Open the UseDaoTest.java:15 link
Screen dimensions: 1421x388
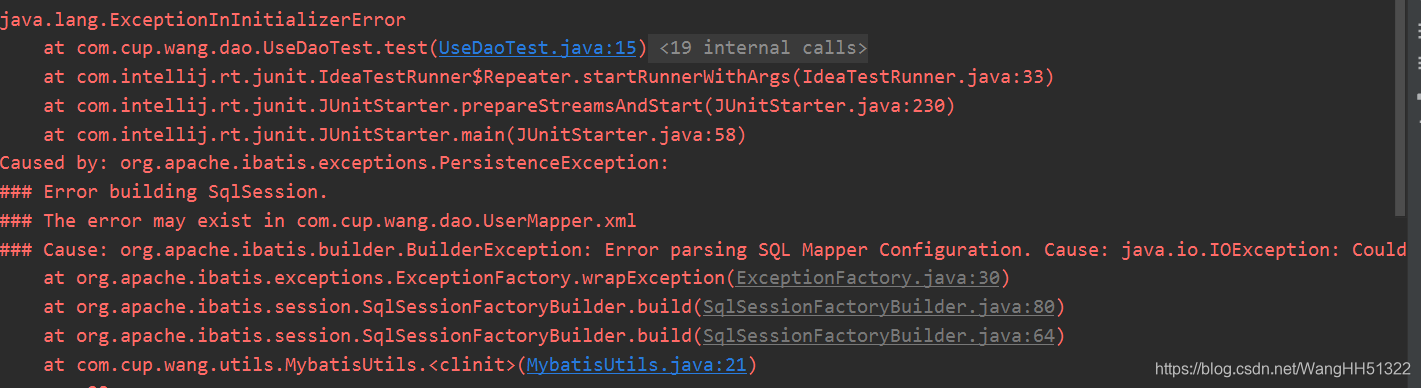(x=538, y=48)
